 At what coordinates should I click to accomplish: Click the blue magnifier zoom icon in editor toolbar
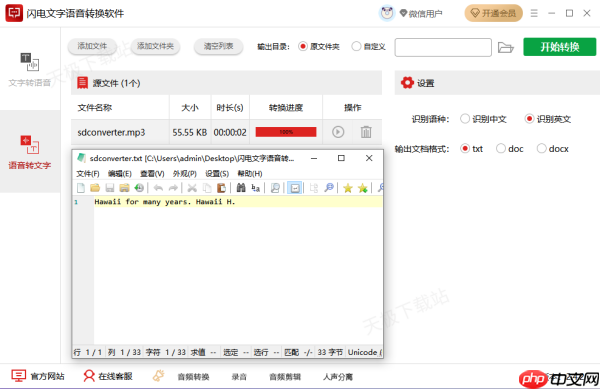329,188
